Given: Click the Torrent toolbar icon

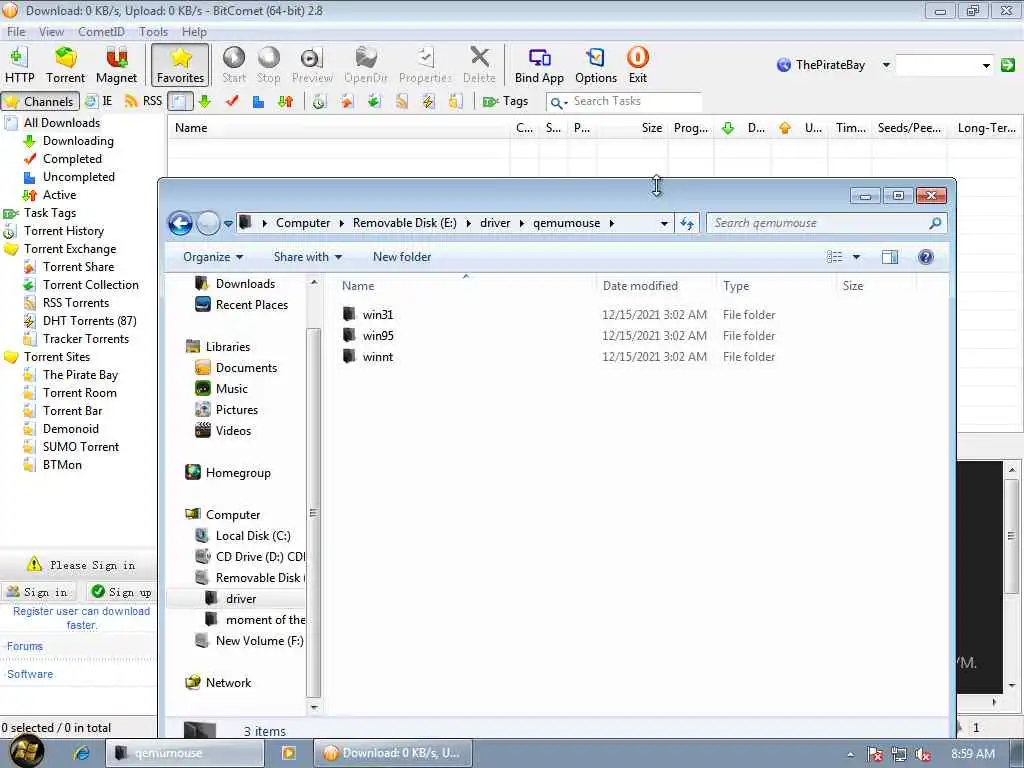Looking at the screenshot, I should point(65,65).
